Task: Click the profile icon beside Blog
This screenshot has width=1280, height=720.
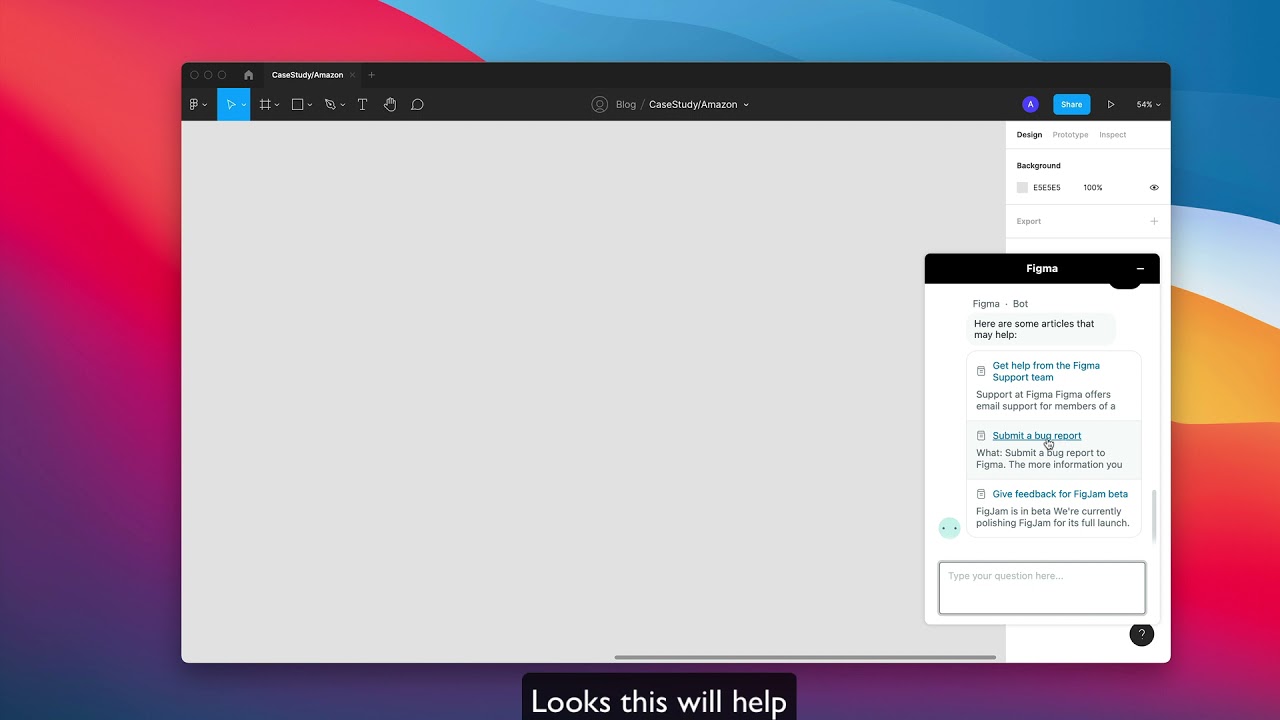Action: tap(599, 104)
